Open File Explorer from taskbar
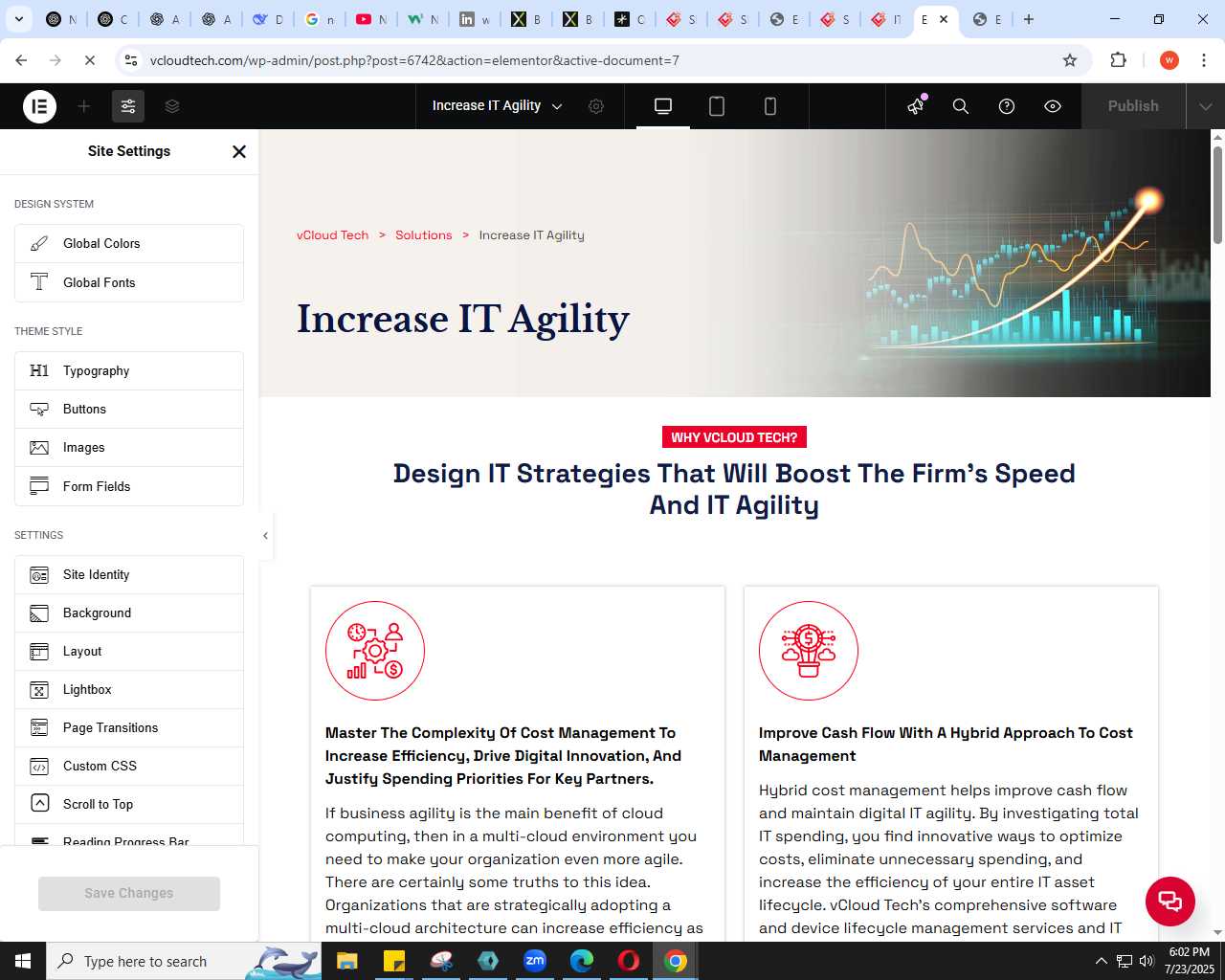Image resolution: width=1225 pixels, height=980 pixels. (x=347, y=961)
